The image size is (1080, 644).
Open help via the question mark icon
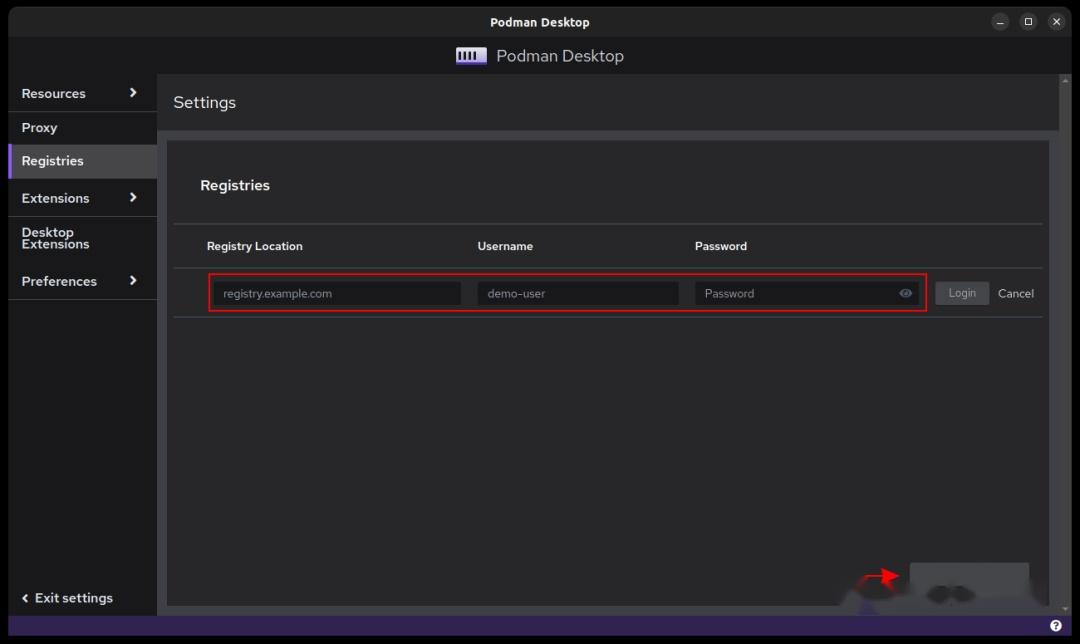click(x=1058, y=624)
